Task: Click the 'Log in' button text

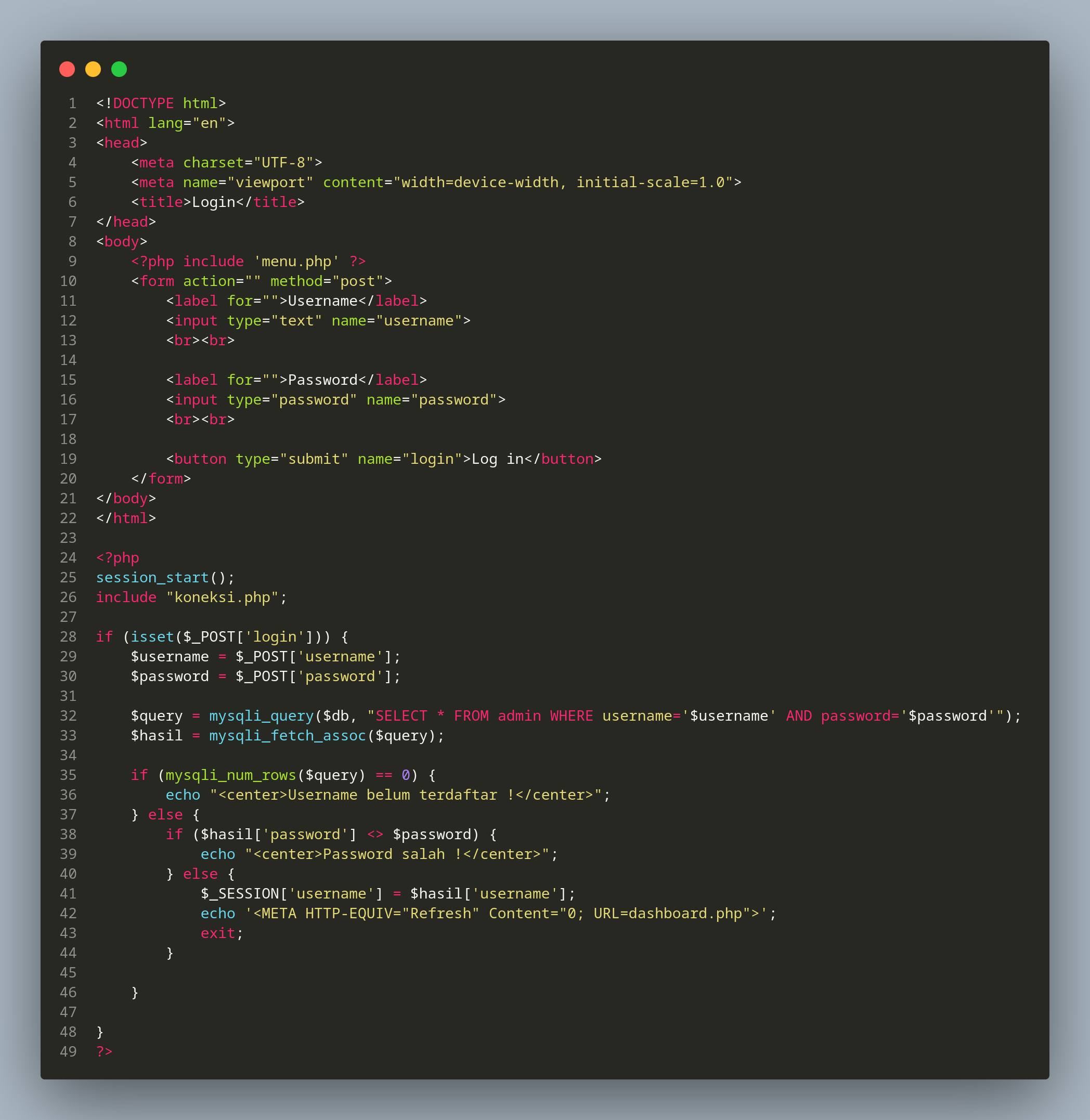Action: coord(497,459)
